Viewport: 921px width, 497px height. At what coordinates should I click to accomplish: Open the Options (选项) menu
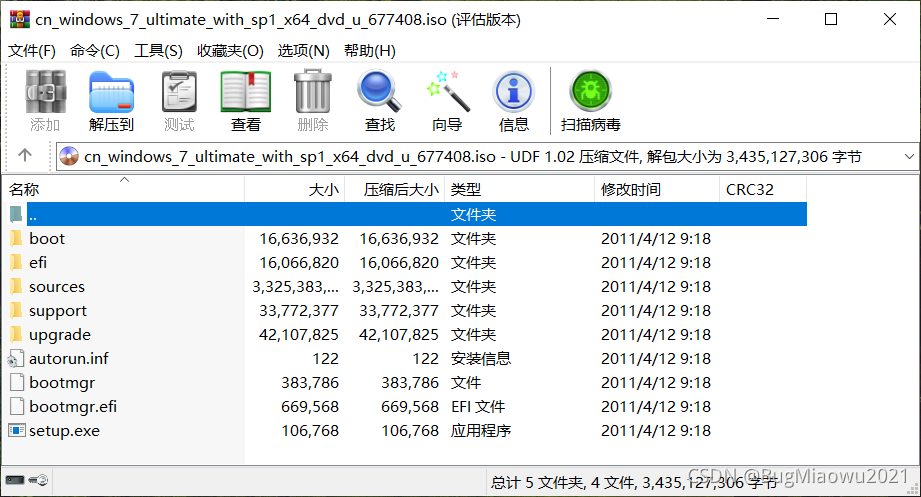(x=304, y=51)
